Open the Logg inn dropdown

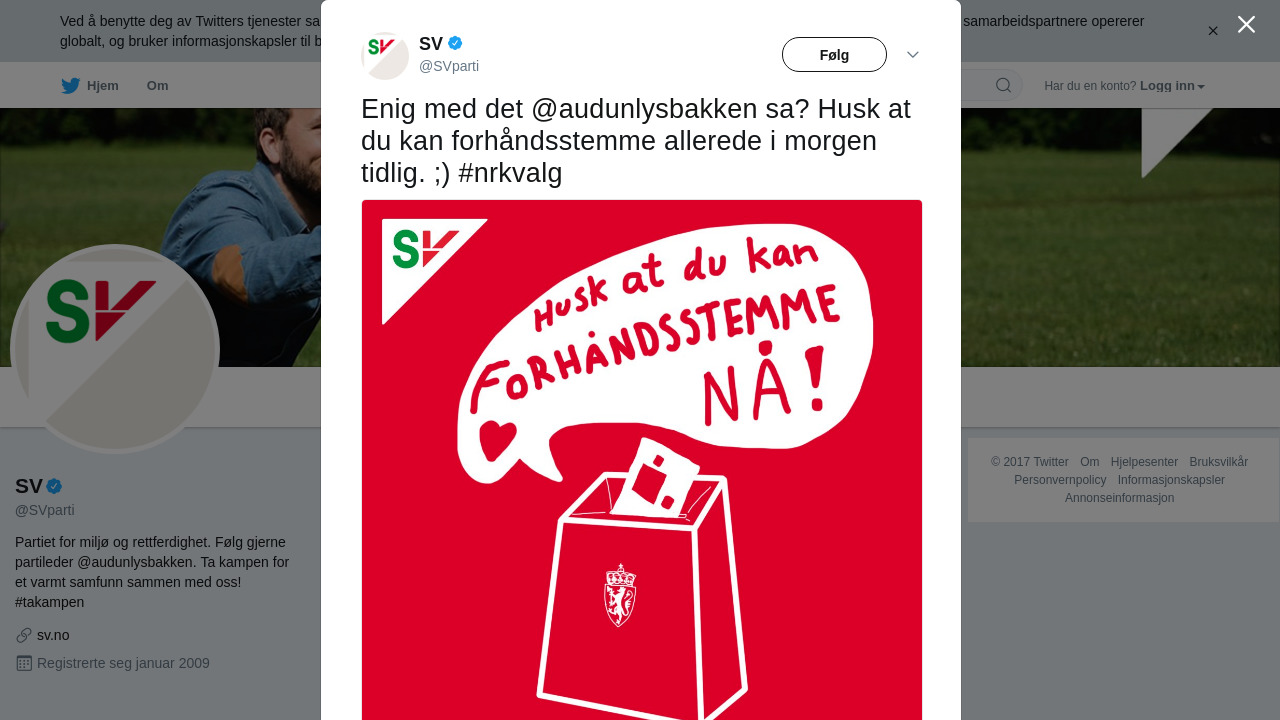click(x=1172, y=86)
